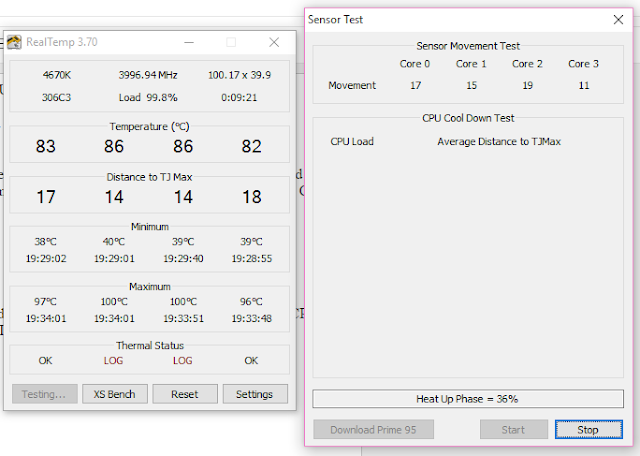640x456 pixels.
Task: Click maximum timestamp 19:33:48
Action: pos(252,318)
